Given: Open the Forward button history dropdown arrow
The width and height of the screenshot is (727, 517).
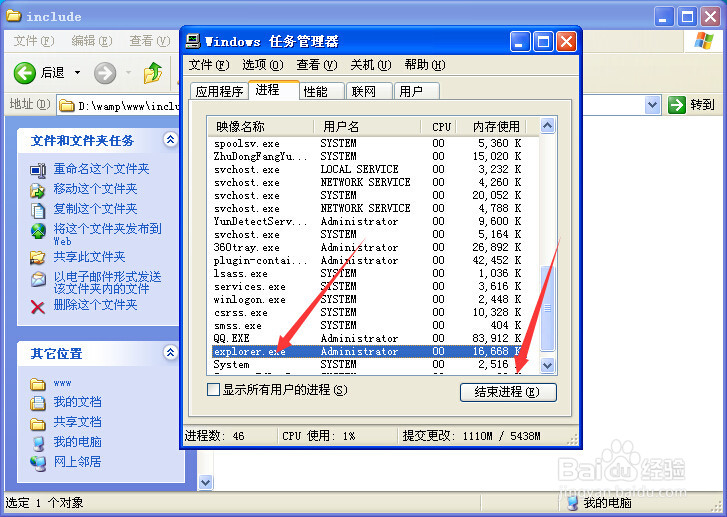Looking at the screenshot, I should [x=128, y=73].
